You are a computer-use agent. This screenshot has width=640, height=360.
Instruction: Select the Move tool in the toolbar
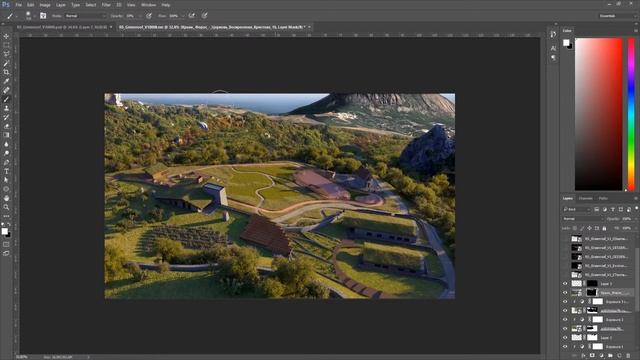point(6,36)
